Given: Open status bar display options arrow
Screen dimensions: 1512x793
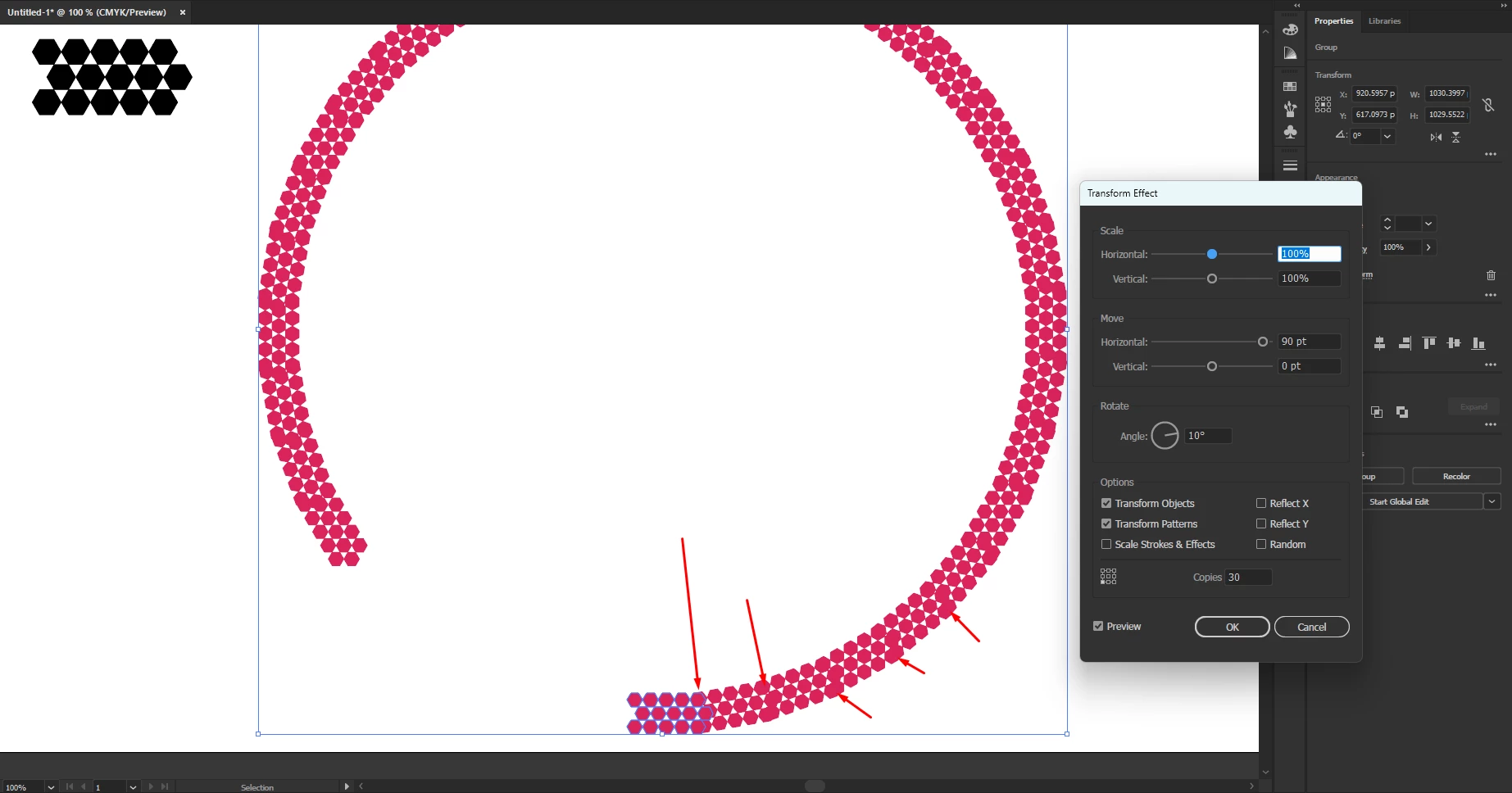Looking at the screenshot, I should click(347, 786).
